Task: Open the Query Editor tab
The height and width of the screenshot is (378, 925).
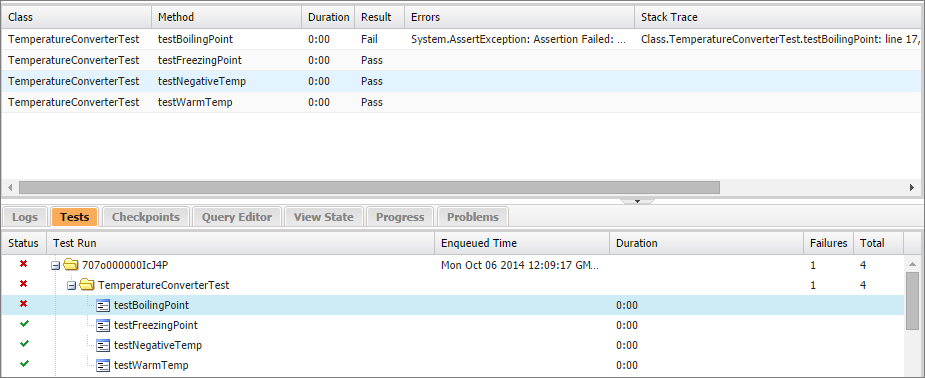Action: coord(237,217)
